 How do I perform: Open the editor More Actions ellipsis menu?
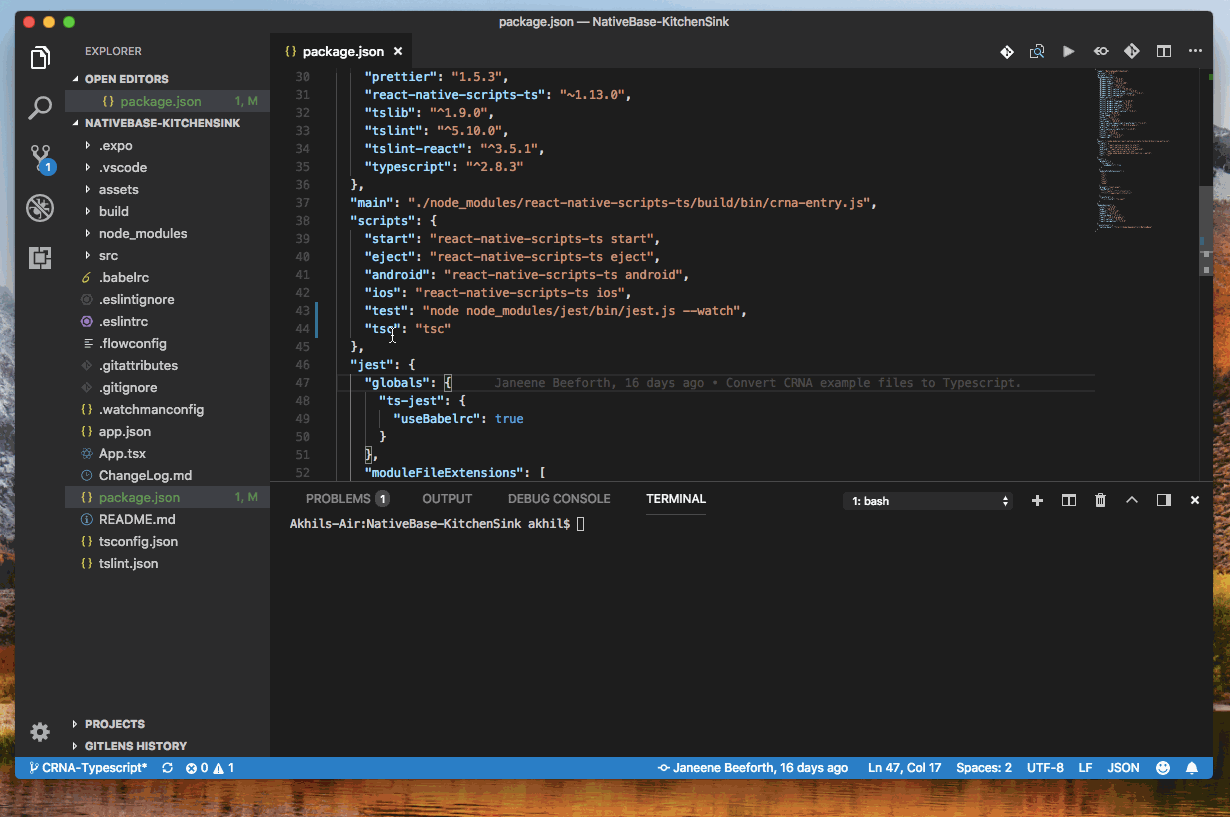(x=1195, y=51)
